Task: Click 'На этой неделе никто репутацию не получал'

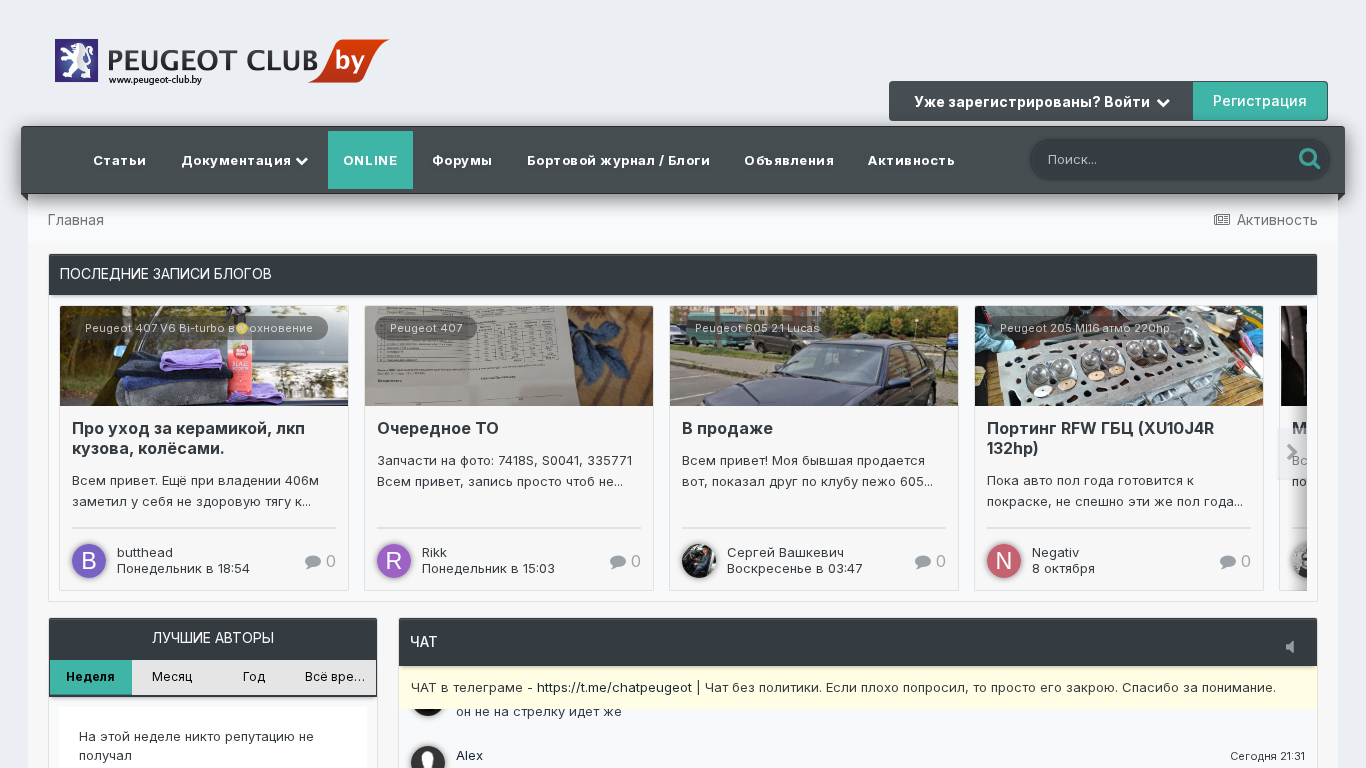Action: click(196, 746)
